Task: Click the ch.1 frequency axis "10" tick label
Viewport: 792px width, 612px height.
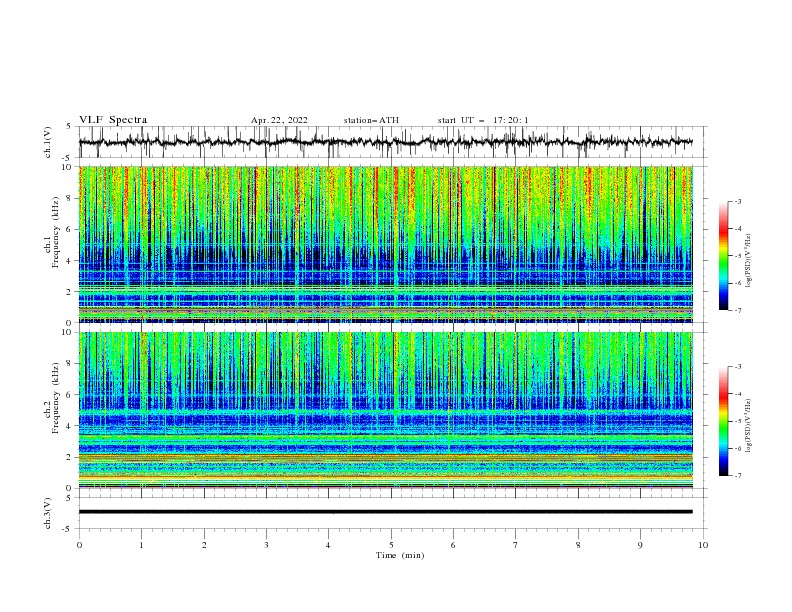Action: (67, 167)
